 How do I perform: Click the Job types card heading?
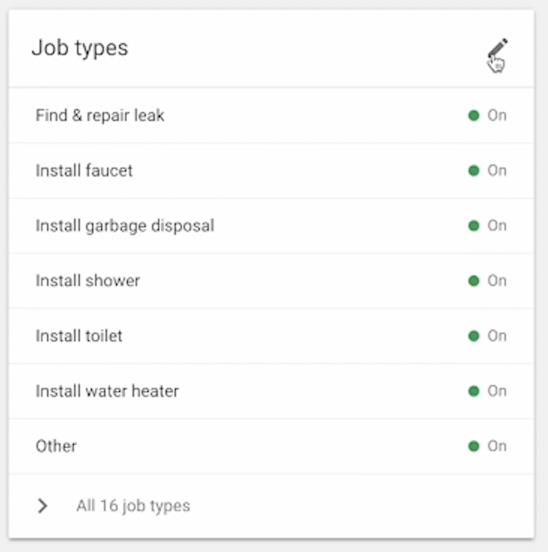(x=80, y=48)
